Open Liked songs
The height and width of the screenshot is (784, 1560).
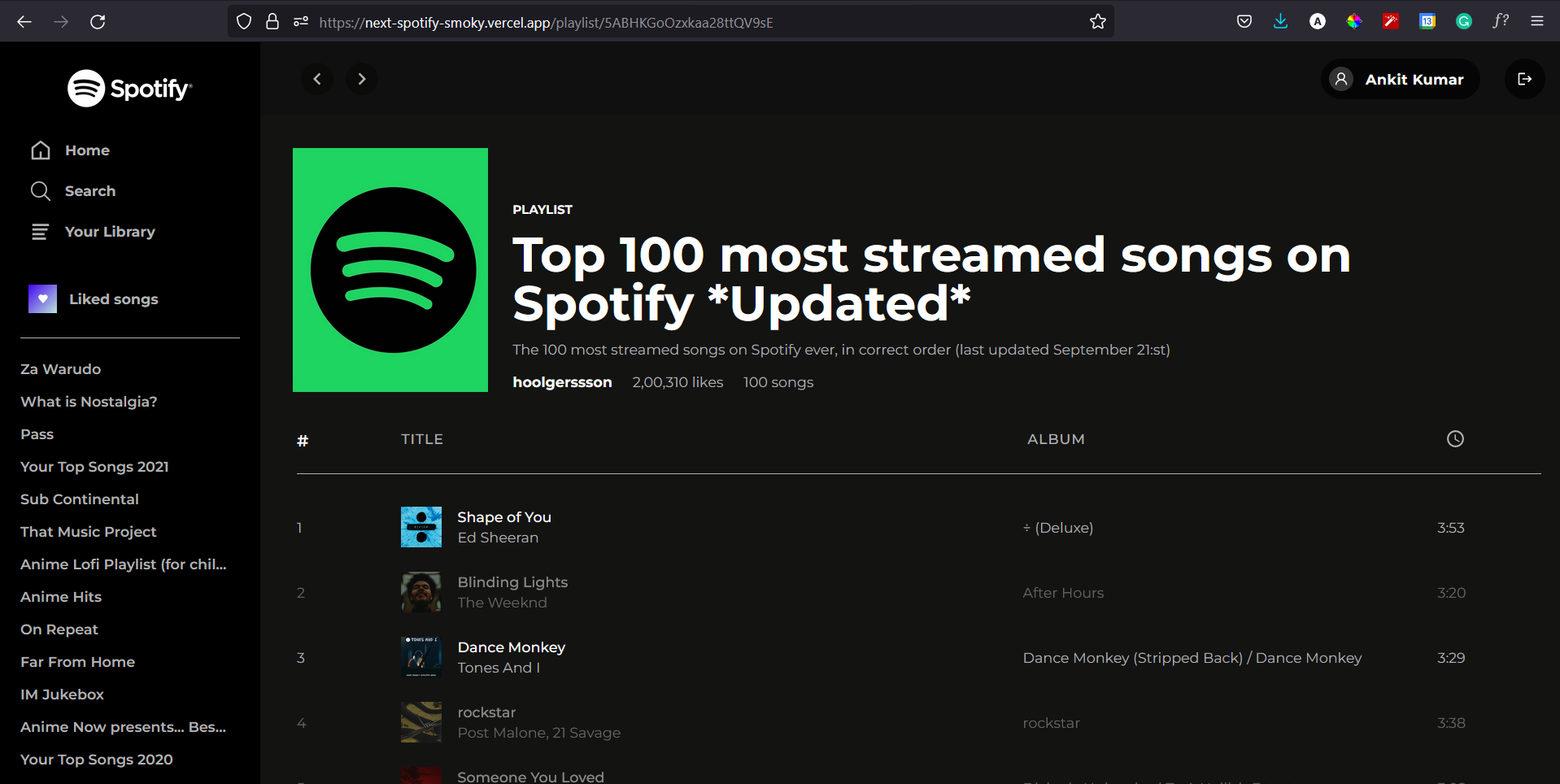[94, 299]
